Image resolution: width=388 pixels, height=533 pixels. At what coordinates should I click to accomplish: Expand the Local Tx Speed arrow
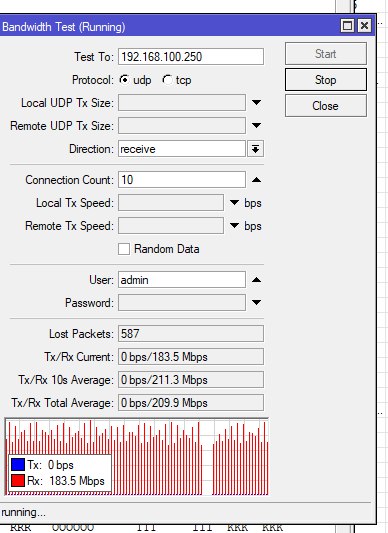pyautogui.click(x=234, y=203)
